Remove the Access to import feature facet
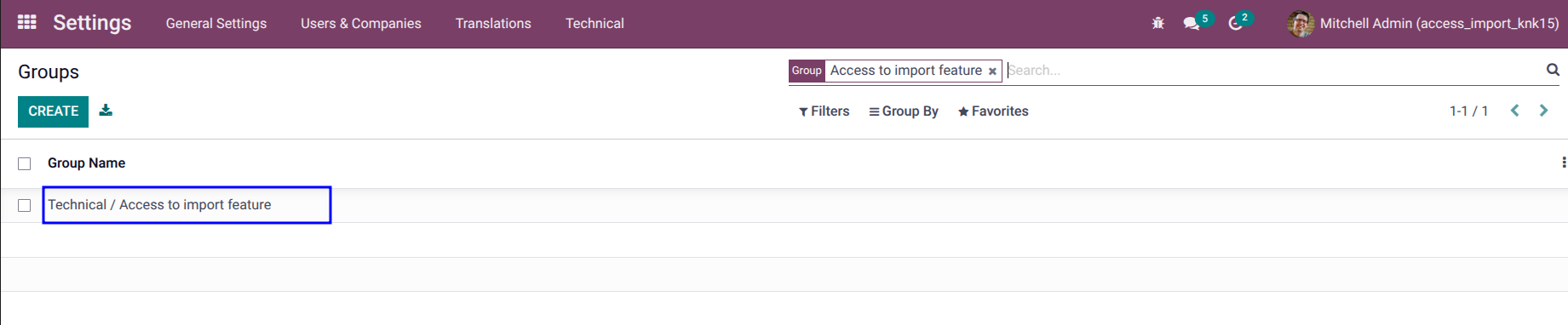1568x325 pixels. [x=992, y=71]
